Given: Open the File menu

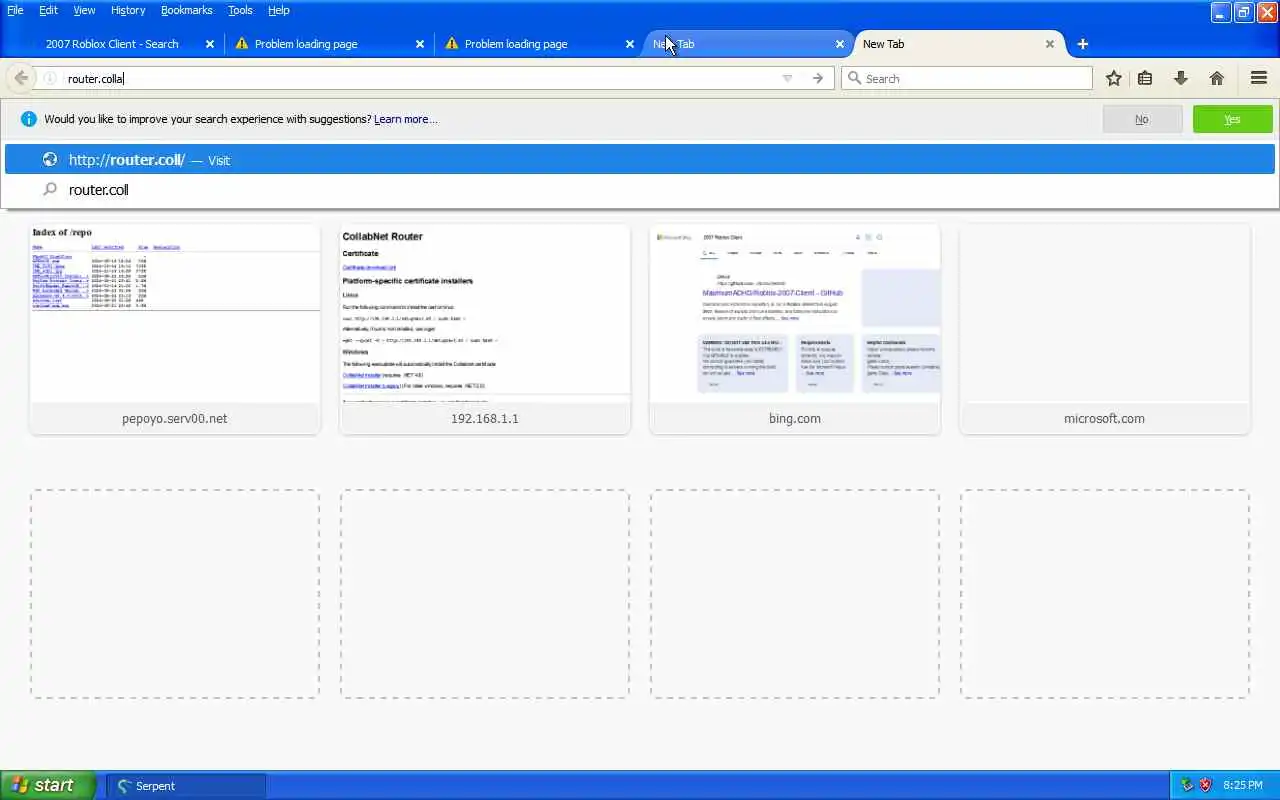Looking at the screenshot, I should pyautogui.click(x=15, y=10).
